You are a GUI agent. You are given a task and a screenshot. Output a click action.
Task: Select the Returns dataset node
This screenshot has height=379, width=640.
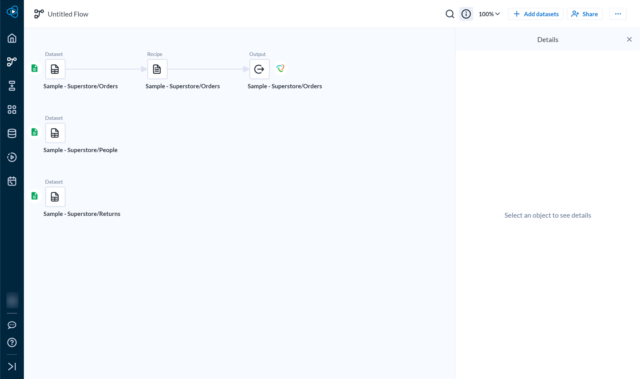pos(55,197)
